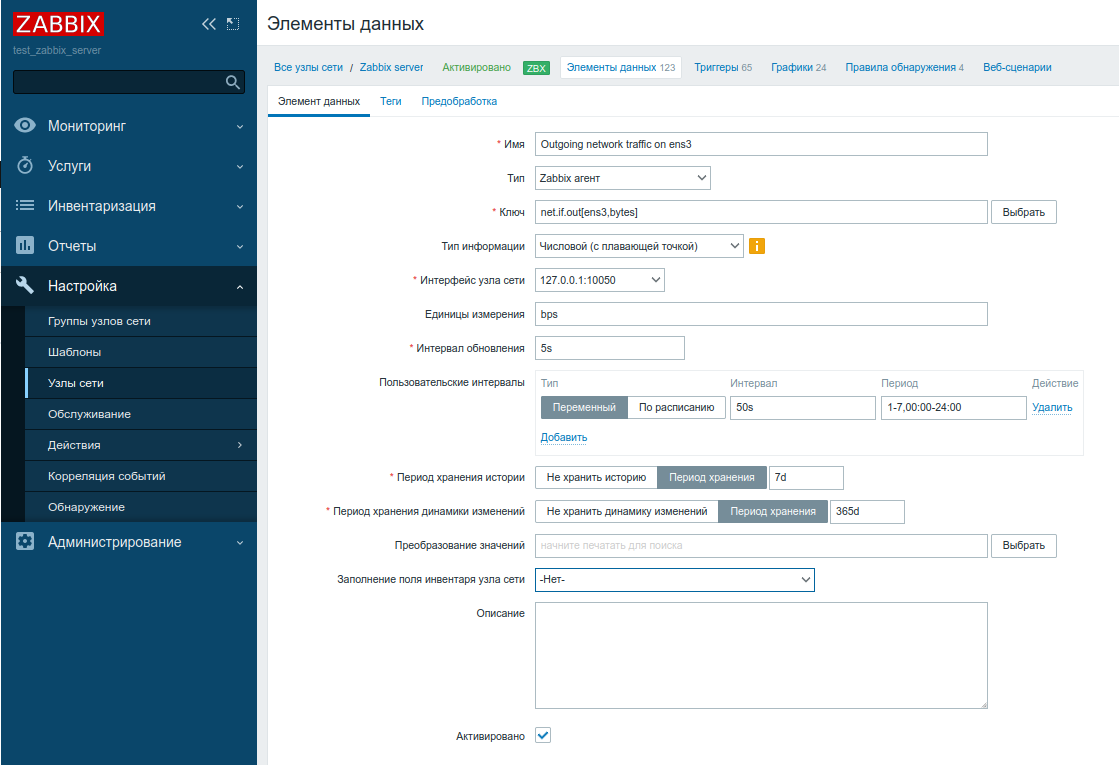Open Триггеры 65 tab
This screenshot has height=765, width=1119.
[x=723, y=67]
